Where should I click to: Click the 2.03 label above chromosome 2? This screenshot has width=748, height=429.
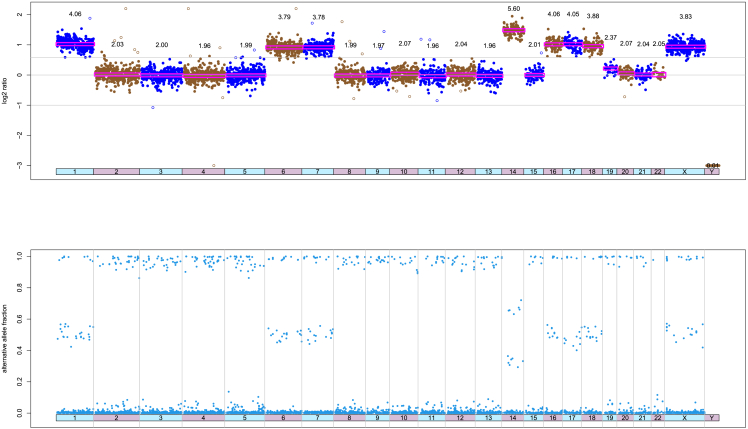point(117,45)
